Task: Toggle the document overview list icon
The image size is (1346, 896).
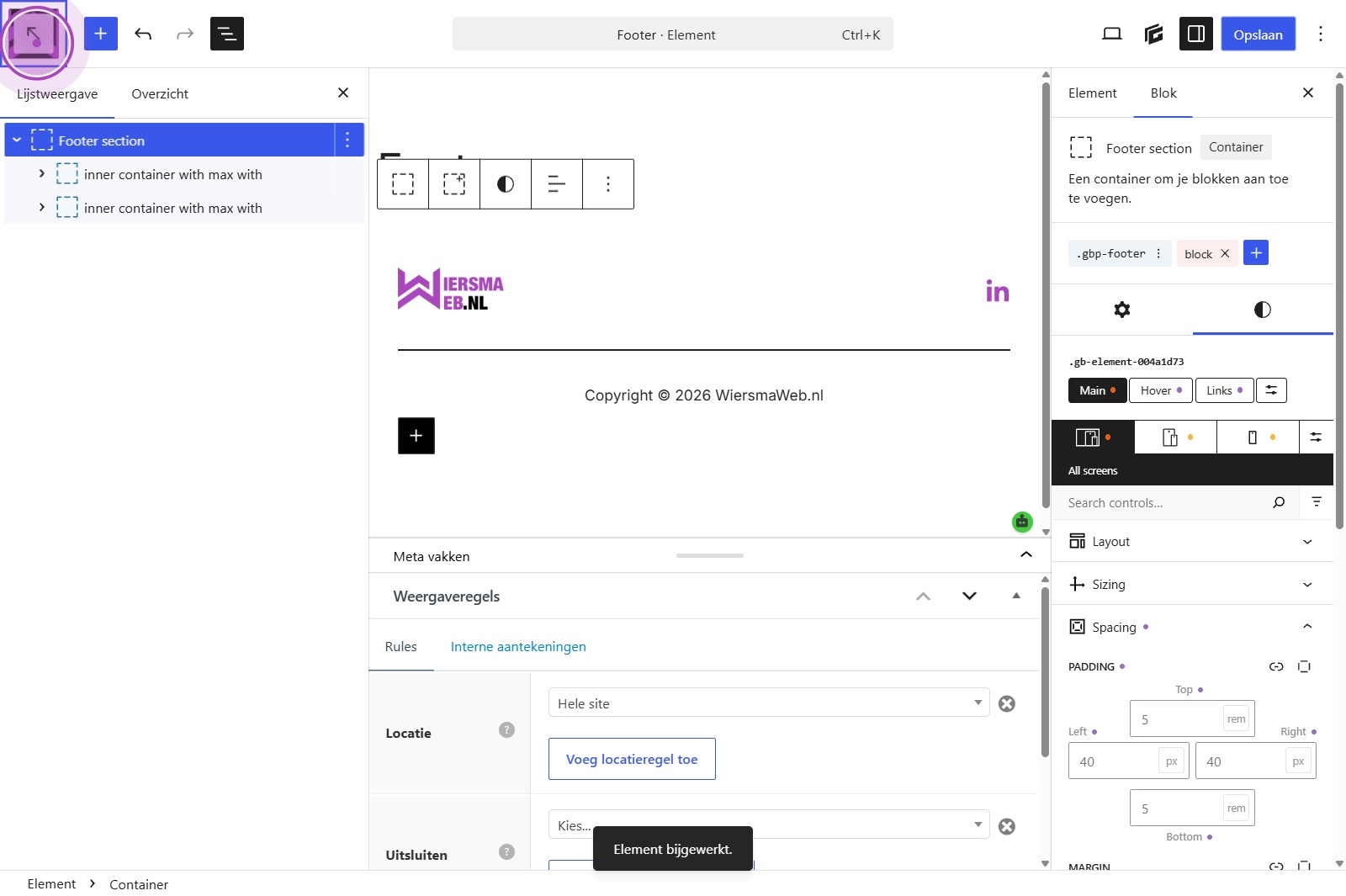Action: pos(227,34)
